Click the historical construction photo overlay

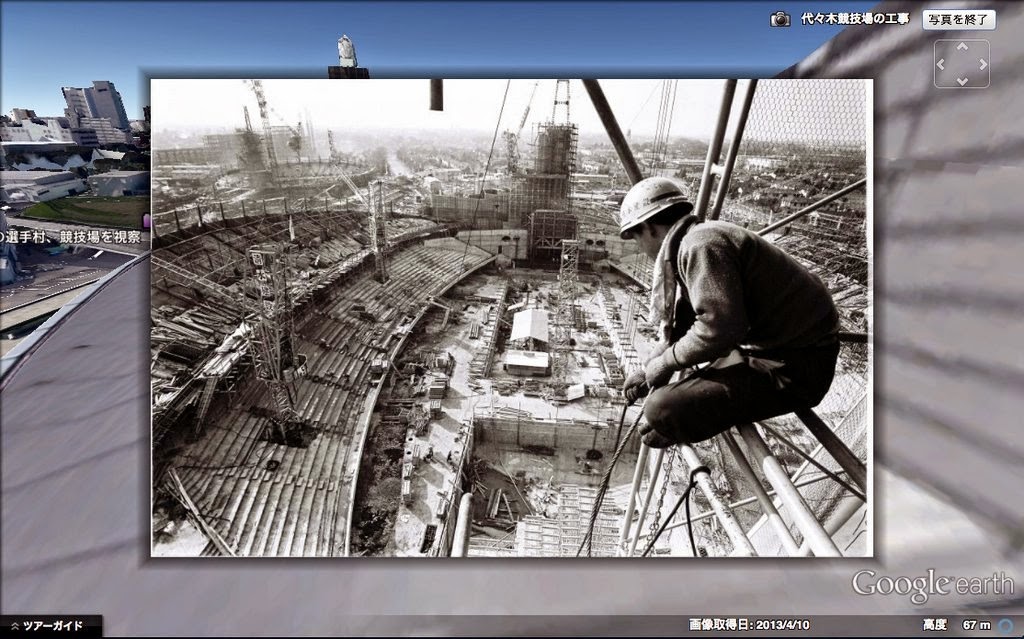click(x=511, y=318)
